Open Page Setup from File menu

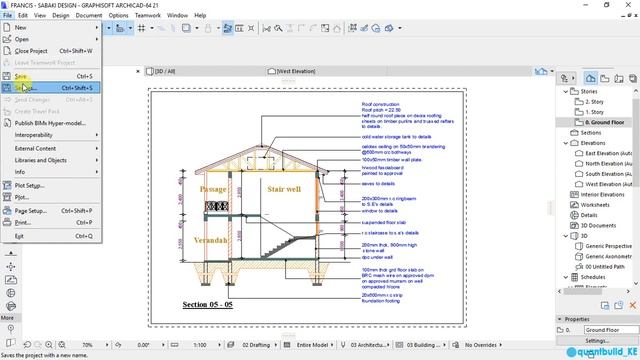(x=51, y=211)
